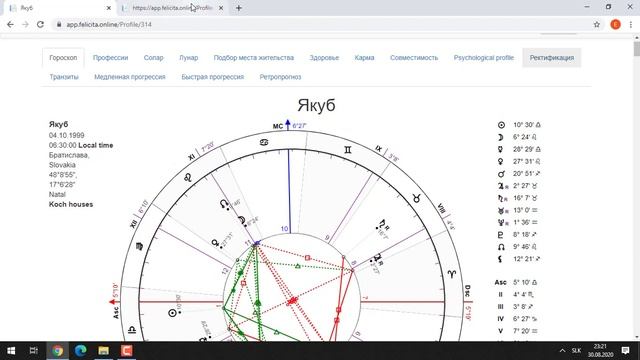Open the Camtasia taskbar icon
Screen dimensions: 640x360
pyautogui.click(x=126, y=351)
